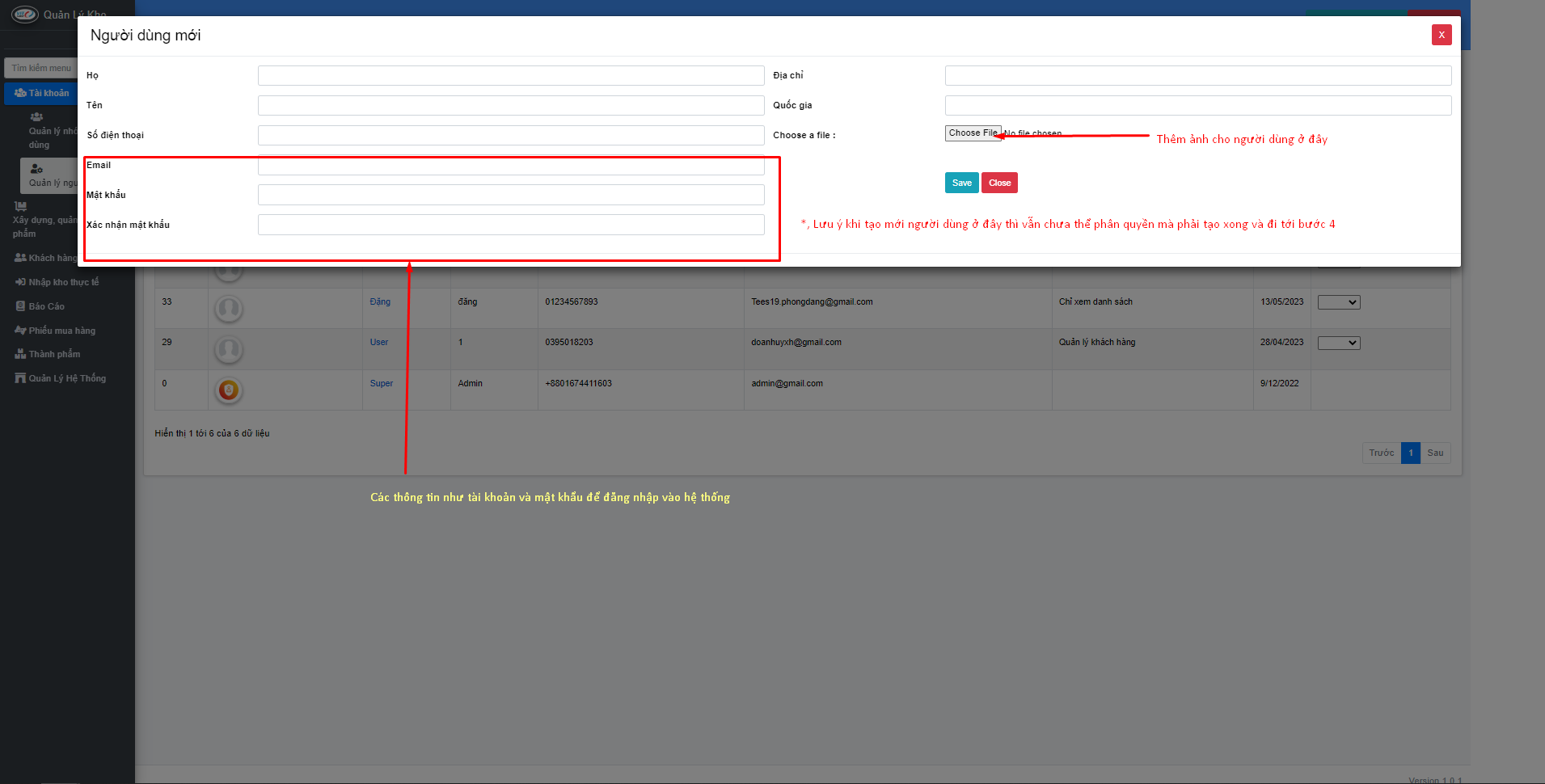Click Chỉ xem danh sách role text
Viewport: 1545px width, 784px height.
coord(1095,301)
